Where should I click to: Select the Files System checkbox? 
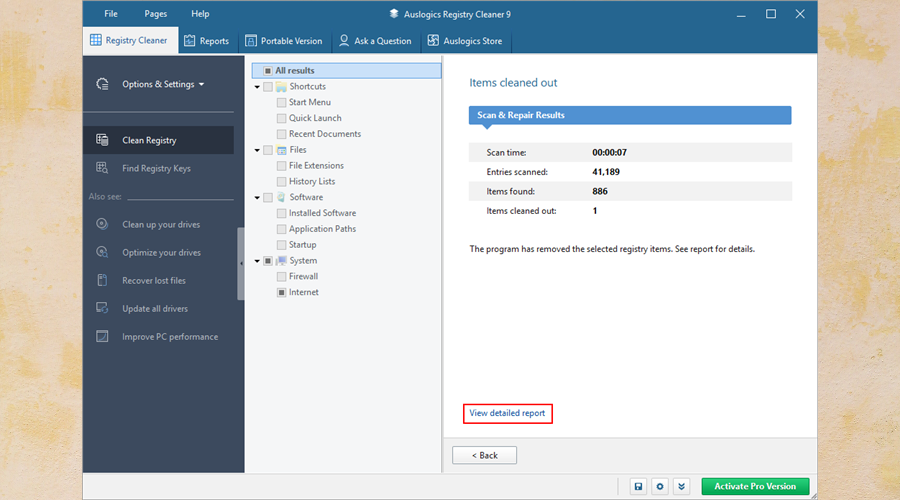[x=267, y=150]
